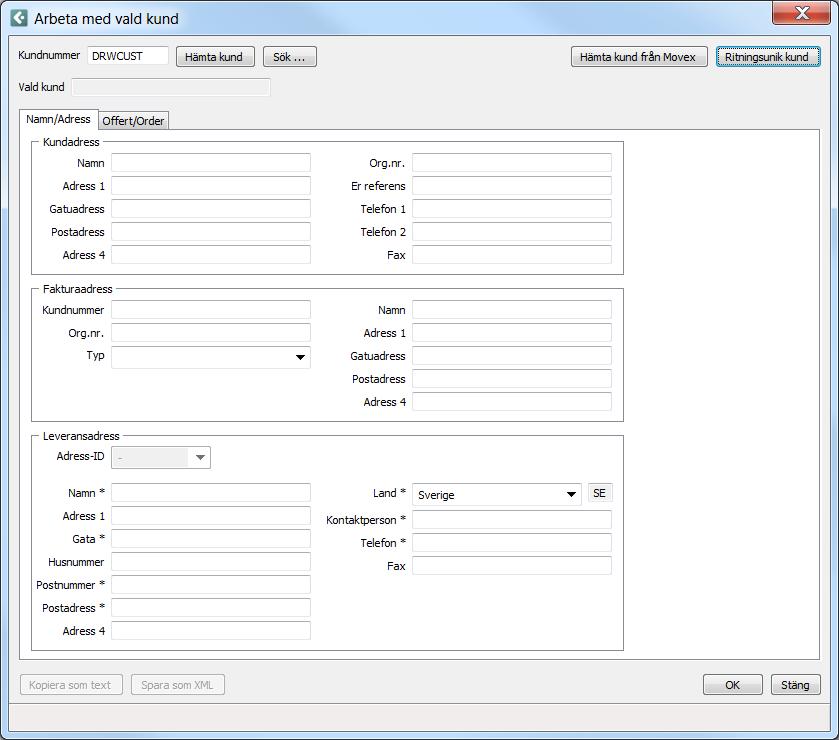This screenshot has width=839, height=740.
Task: Click the Kontaktperson * input field
Action: (x=512, y=520)
